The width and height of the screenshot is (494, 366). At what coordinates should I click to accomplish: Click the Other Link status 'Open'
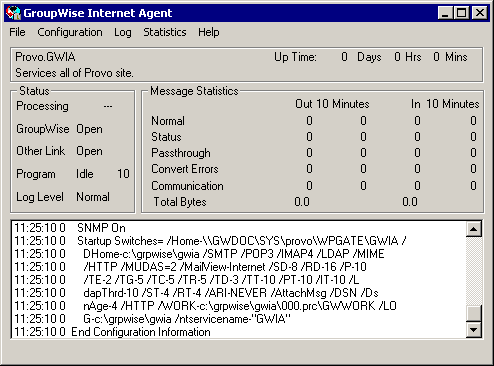pyautogui.click(x=89, y=151)
